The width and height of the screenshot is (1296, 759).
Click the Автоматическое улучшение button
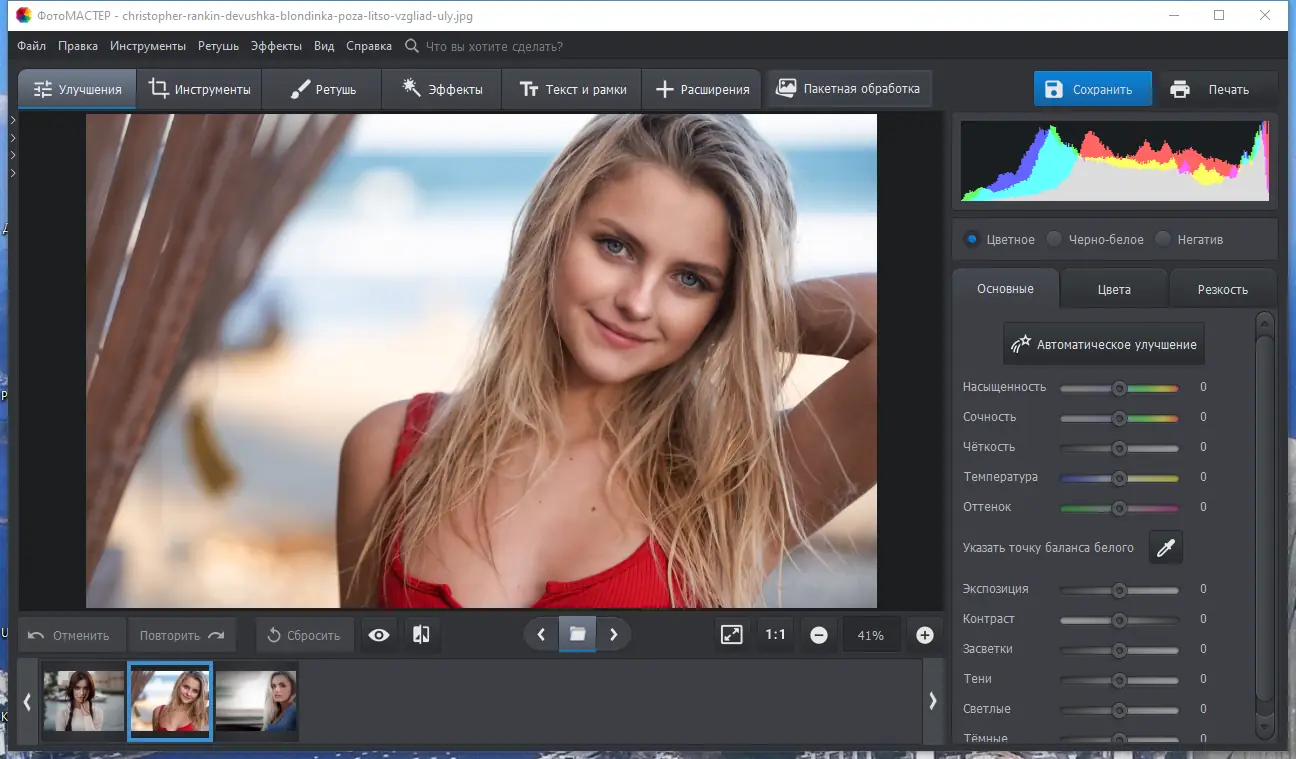coord(1104,344)
